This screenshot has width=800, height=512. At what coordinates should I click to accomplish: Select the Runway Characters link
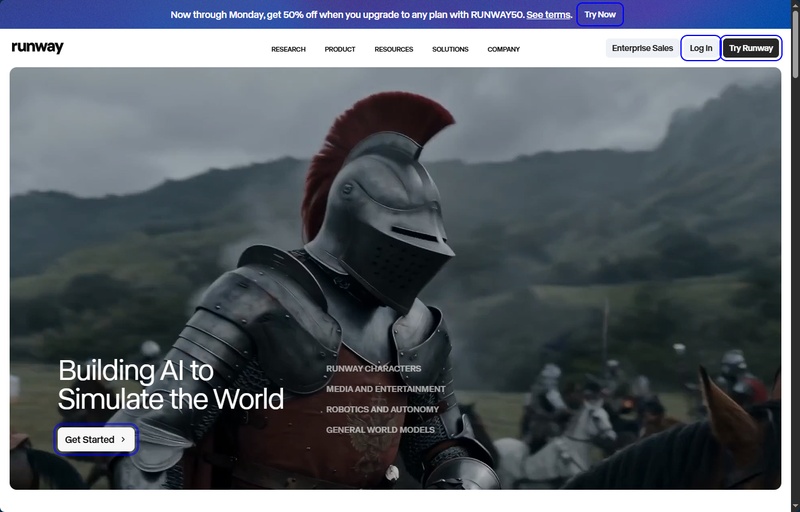[373, 369]
